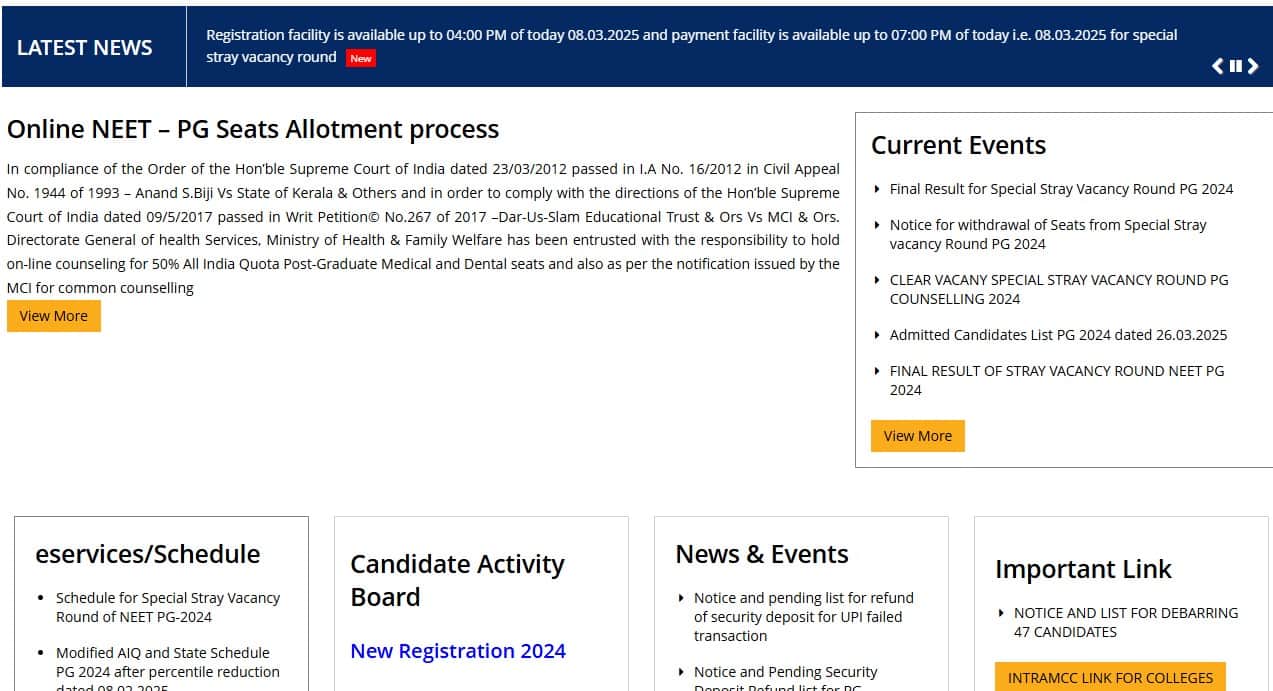Click INTRAMCC LINK FOR COLLEGES button
The image size is (1273, 691).
coord(1110,677)
